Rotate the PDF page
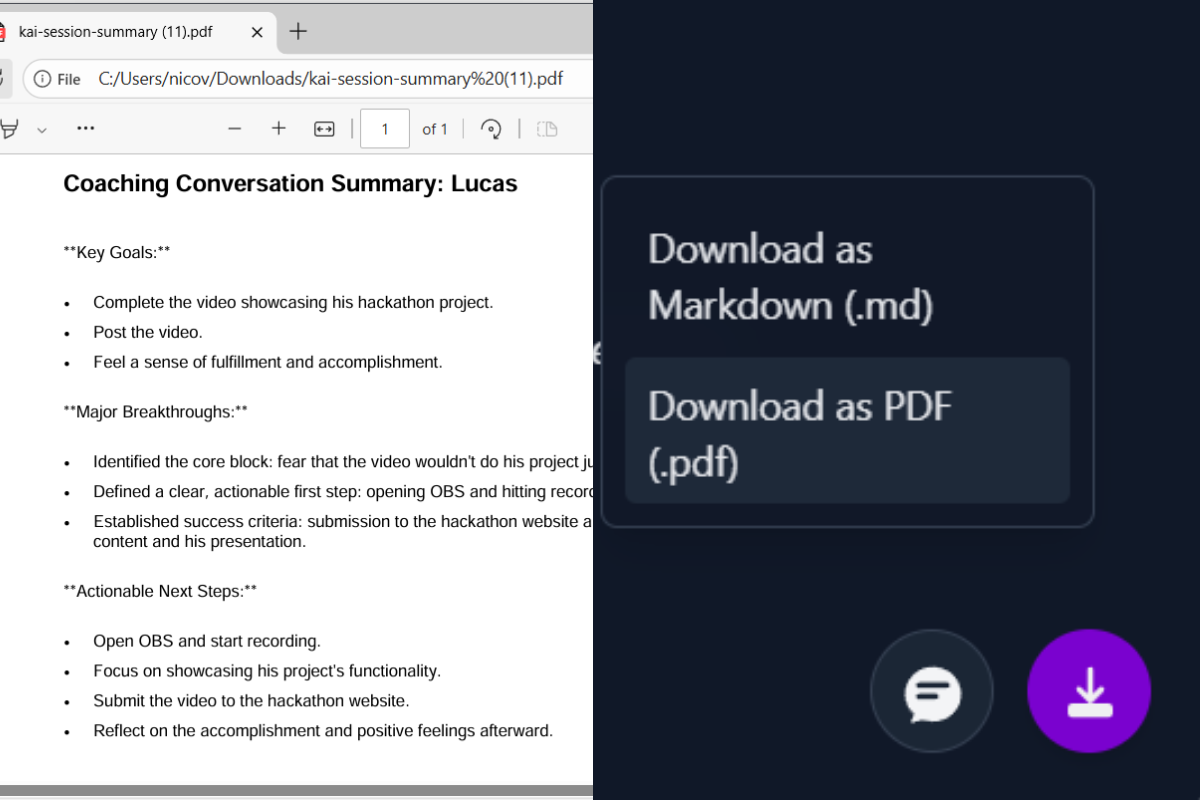 (x=491, y=129)
